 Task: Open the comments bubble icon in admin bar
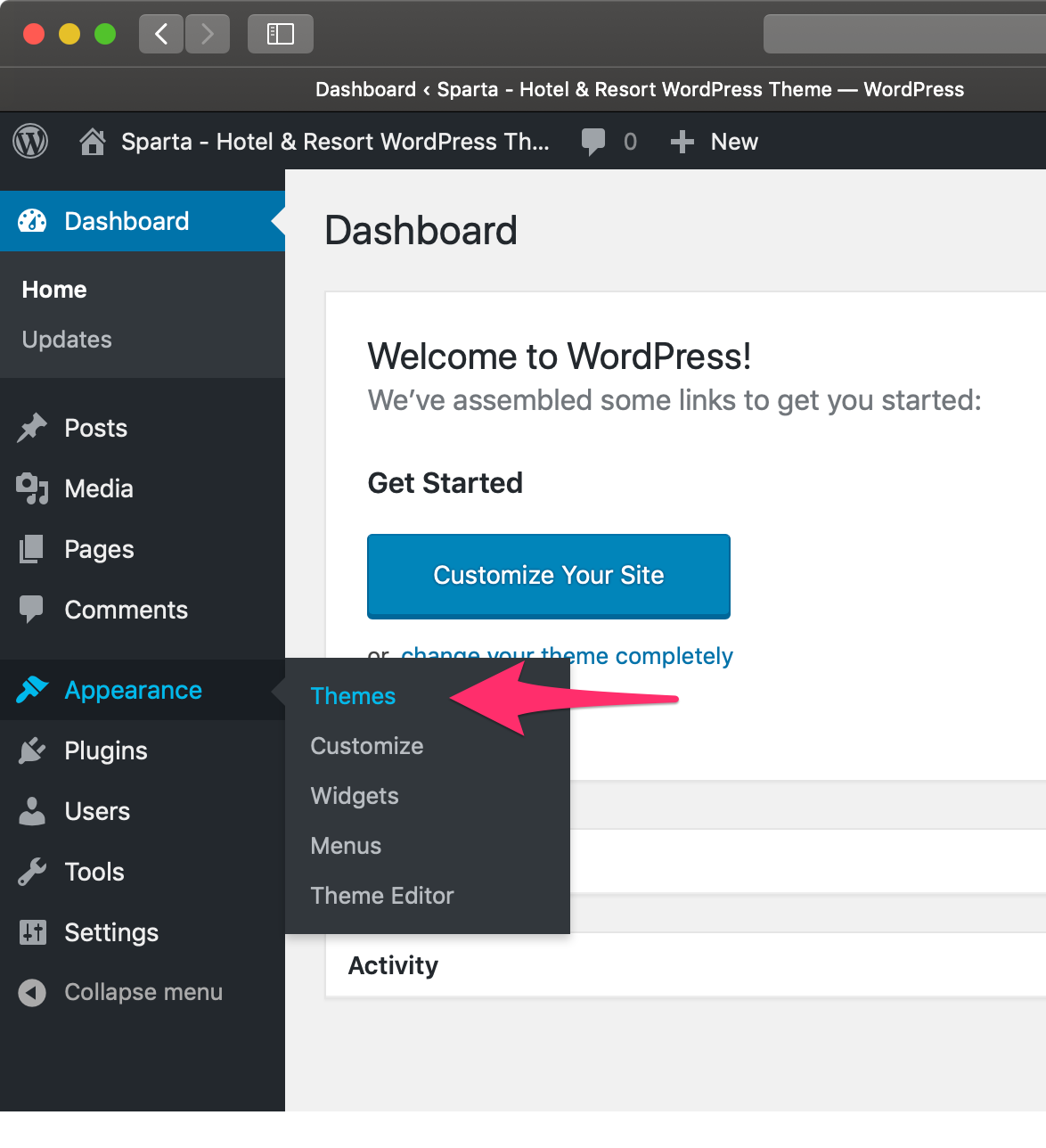pyautogui.click(x=592, y=142)
